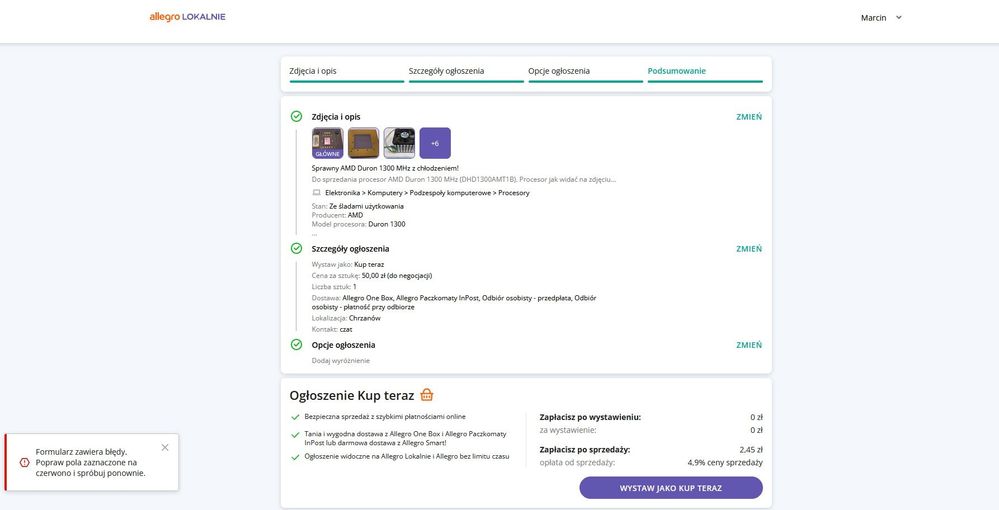Click the basket icon next to Ogłoszenie Kup teraz
Viewport: 999px width, 510px height.
[427, 395]
